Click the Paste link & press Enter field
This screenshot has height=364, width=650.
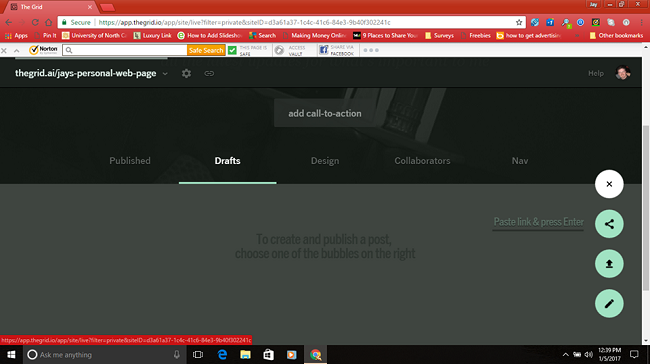click(538, 222)
